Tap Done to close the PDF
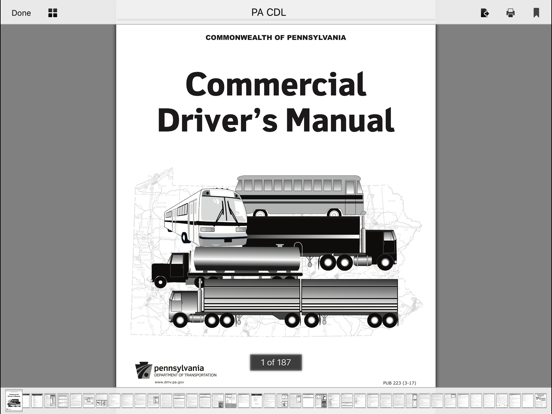The image size is (552, 414). pos(21,13)
